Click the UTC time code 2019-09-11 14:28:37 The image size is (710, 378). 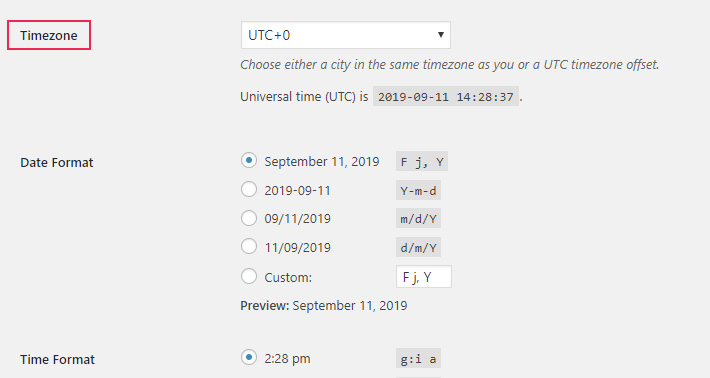[446, 96]
